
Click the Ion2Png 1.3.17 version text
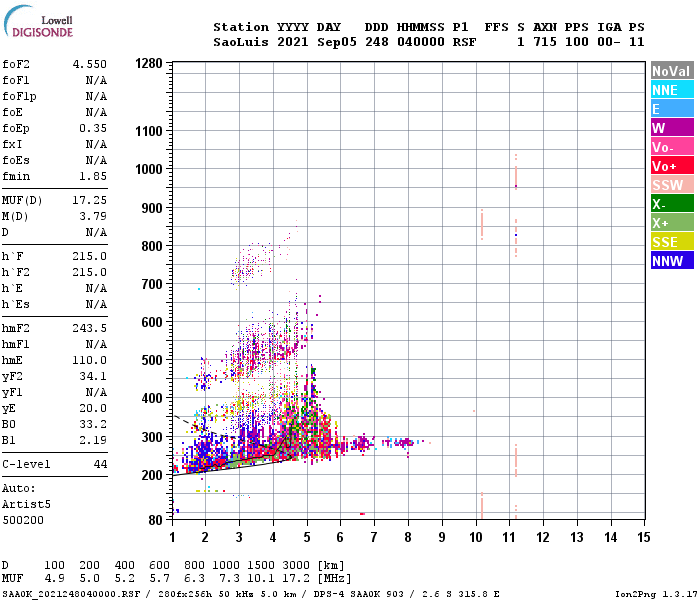pyautogui.click(x=656, y=594)
